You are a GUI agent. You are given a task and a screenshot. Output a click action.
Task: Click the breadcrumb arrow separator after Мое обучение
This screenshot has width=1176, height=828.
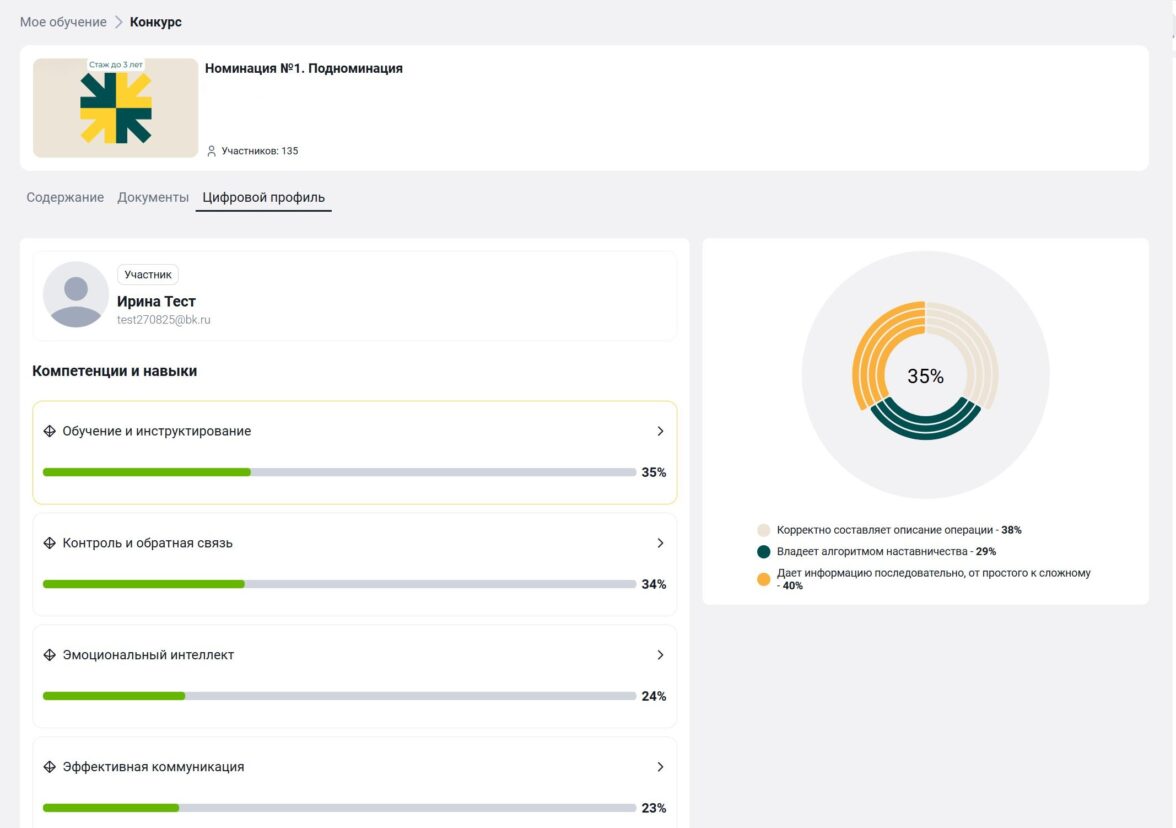coord(118,22)
